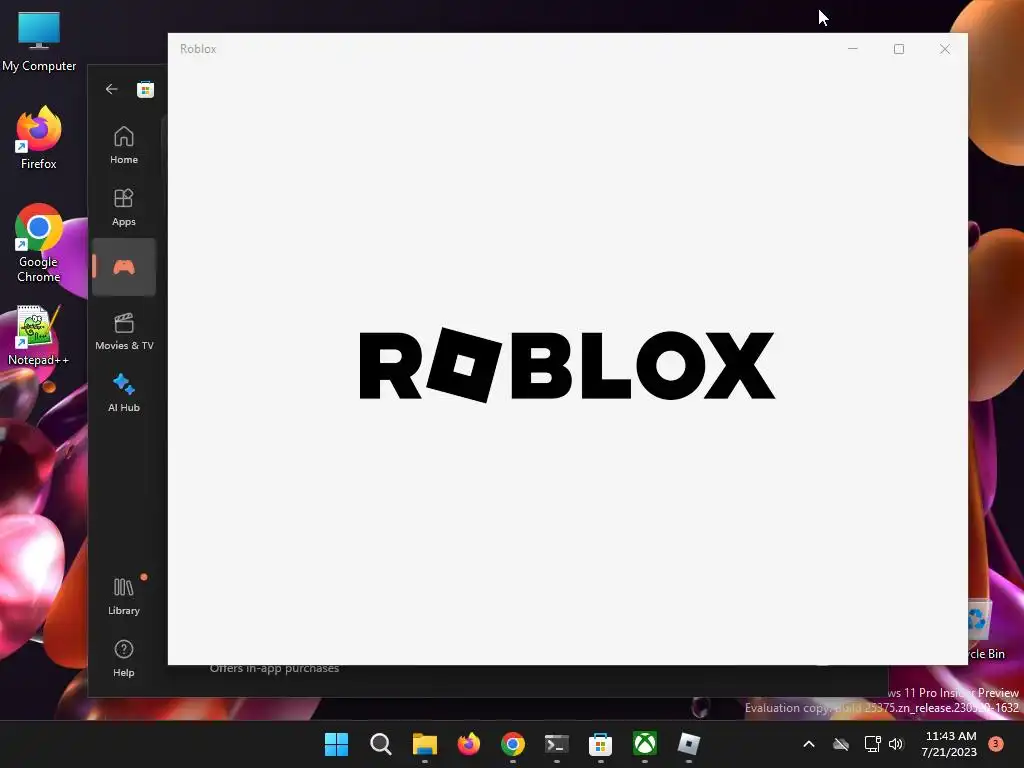Open clock and calendar flyout

pos(950,744)
